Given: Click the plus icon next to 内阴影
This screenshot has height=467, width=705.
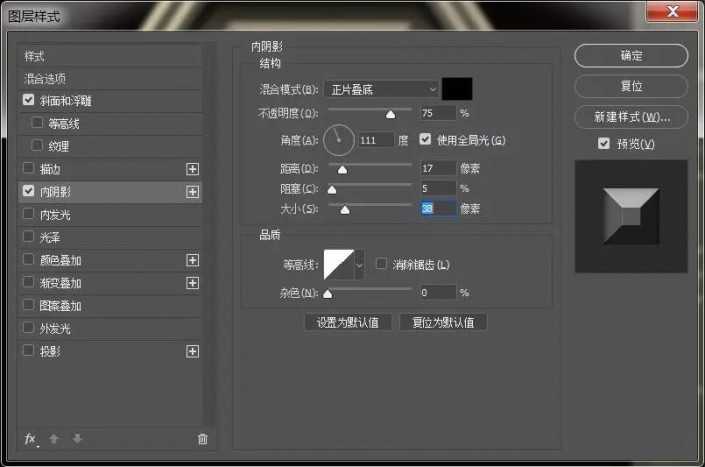Looking at the screenshot, I should coord(193,191).
